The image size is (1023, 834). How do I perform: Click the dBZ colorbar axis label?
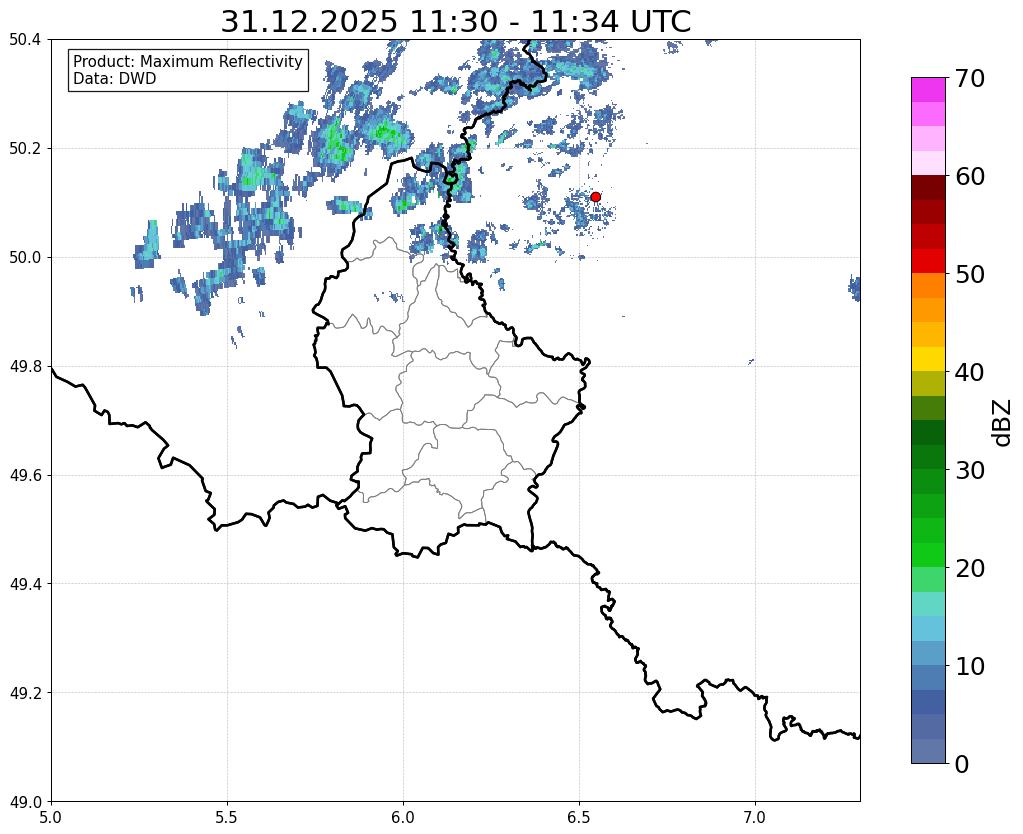point(1003,422)
